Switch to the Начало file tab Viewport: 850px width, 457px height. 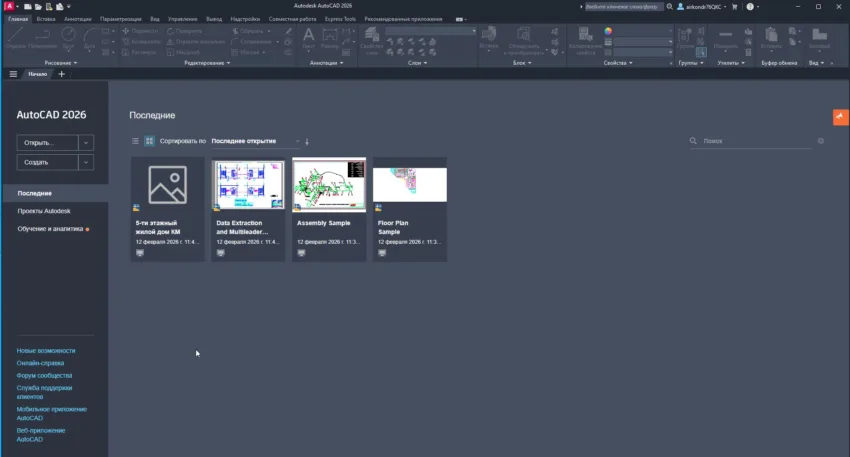37,74
